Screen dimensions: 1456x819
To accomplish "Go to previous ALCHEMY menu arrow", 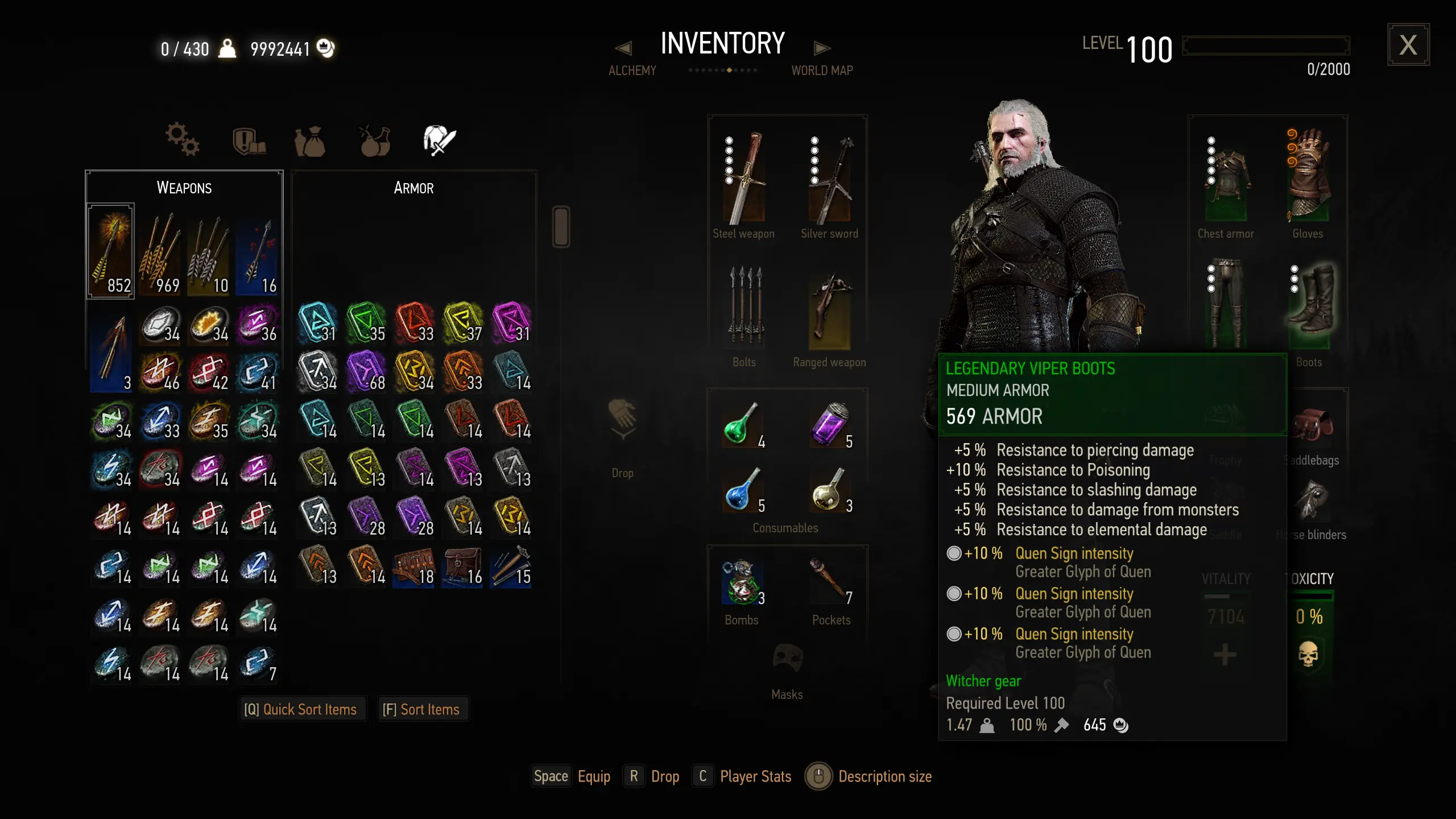I will point(624,48).
